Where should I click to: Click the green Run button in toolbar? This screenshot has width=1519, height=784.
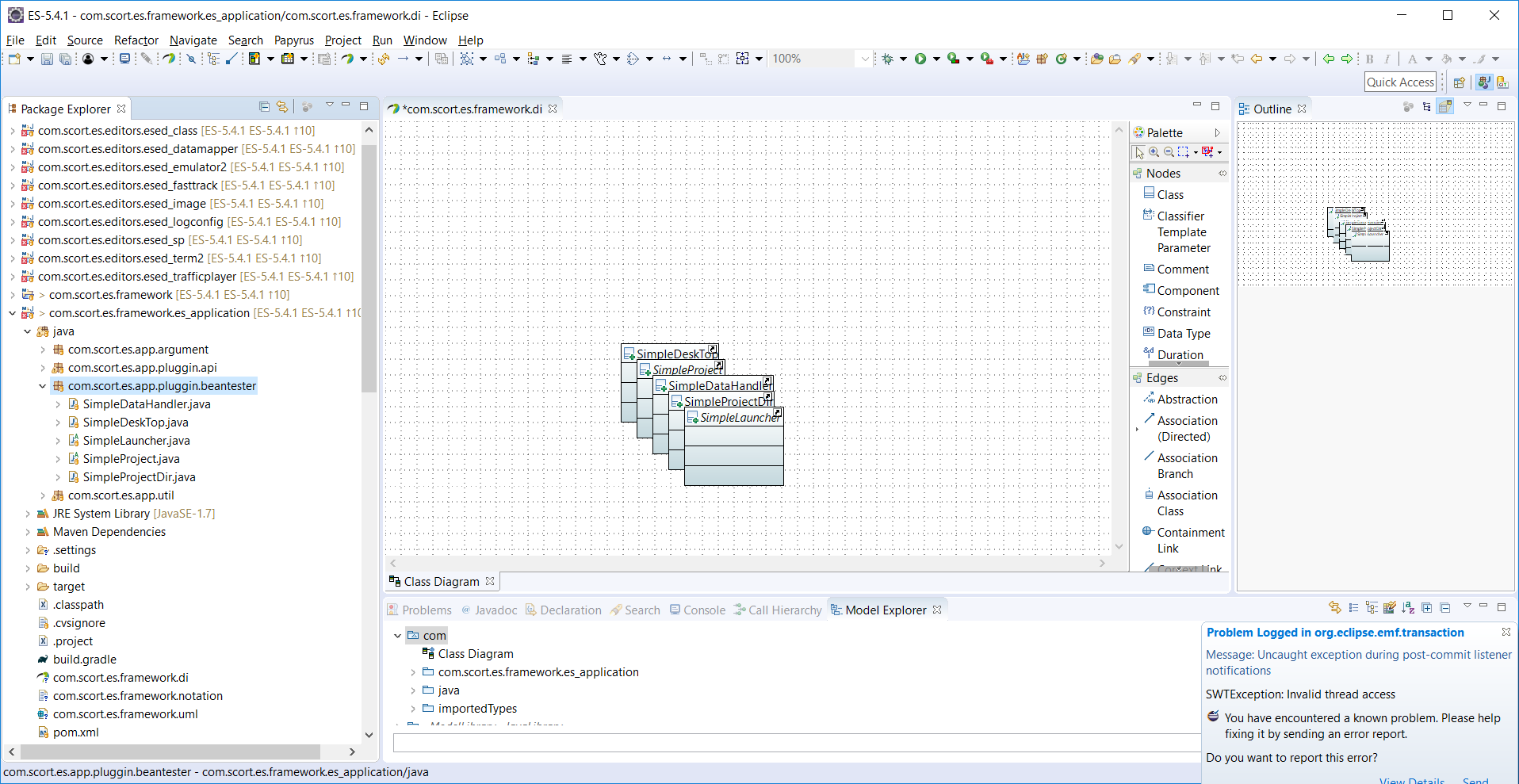pos(920,59)
